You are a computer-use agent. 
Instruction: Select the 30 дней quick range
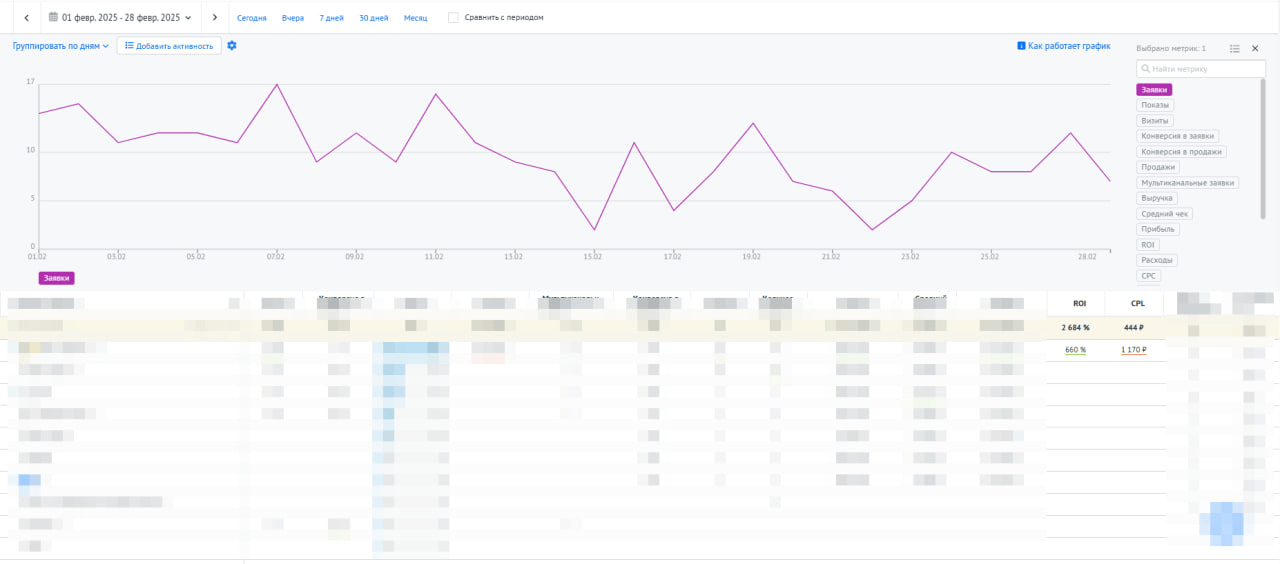[374, 18]
